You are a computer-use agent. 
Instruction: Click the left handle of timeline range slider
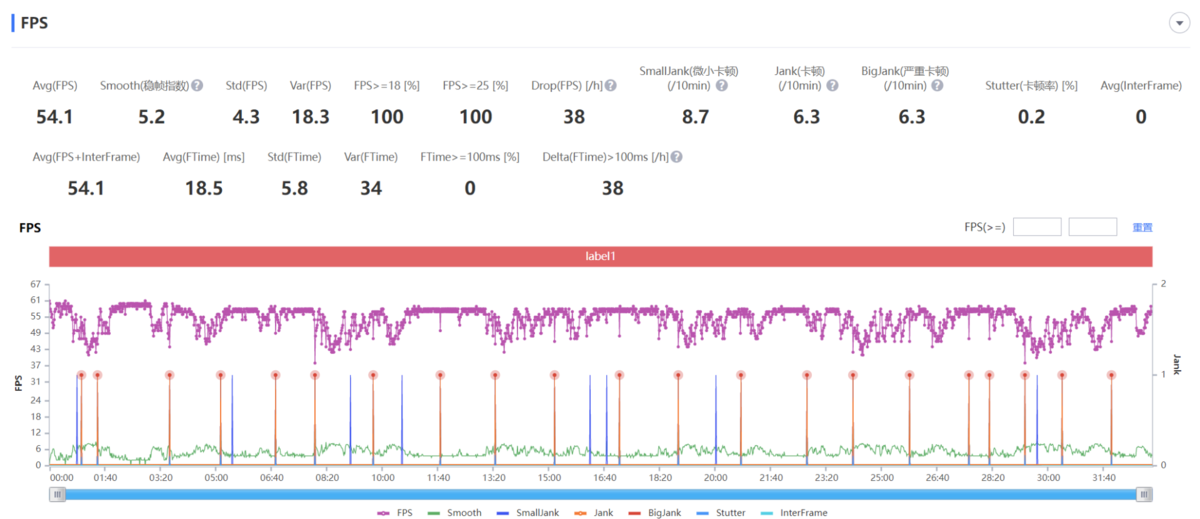58,494
